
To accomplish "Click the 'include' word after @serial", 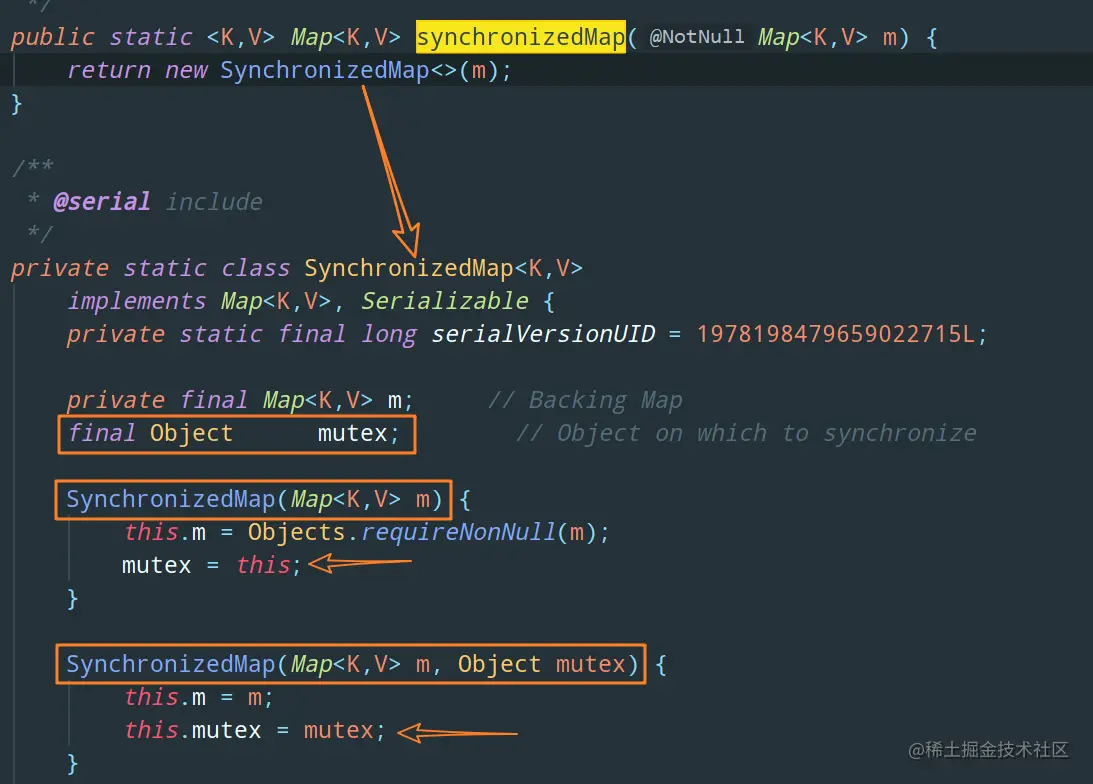I will (214, 202).
